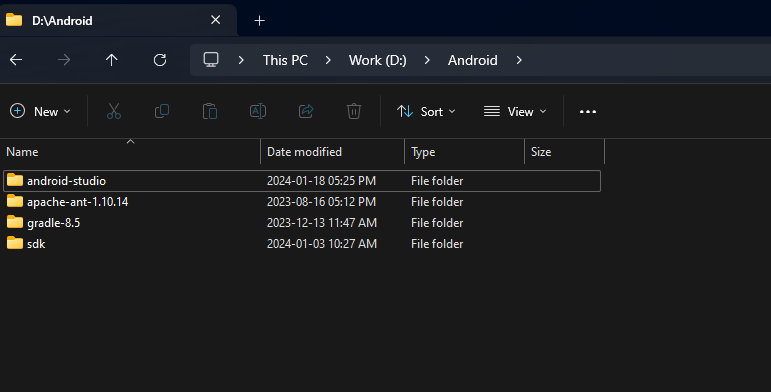Click the Delete trash can icon

point(354,111)
